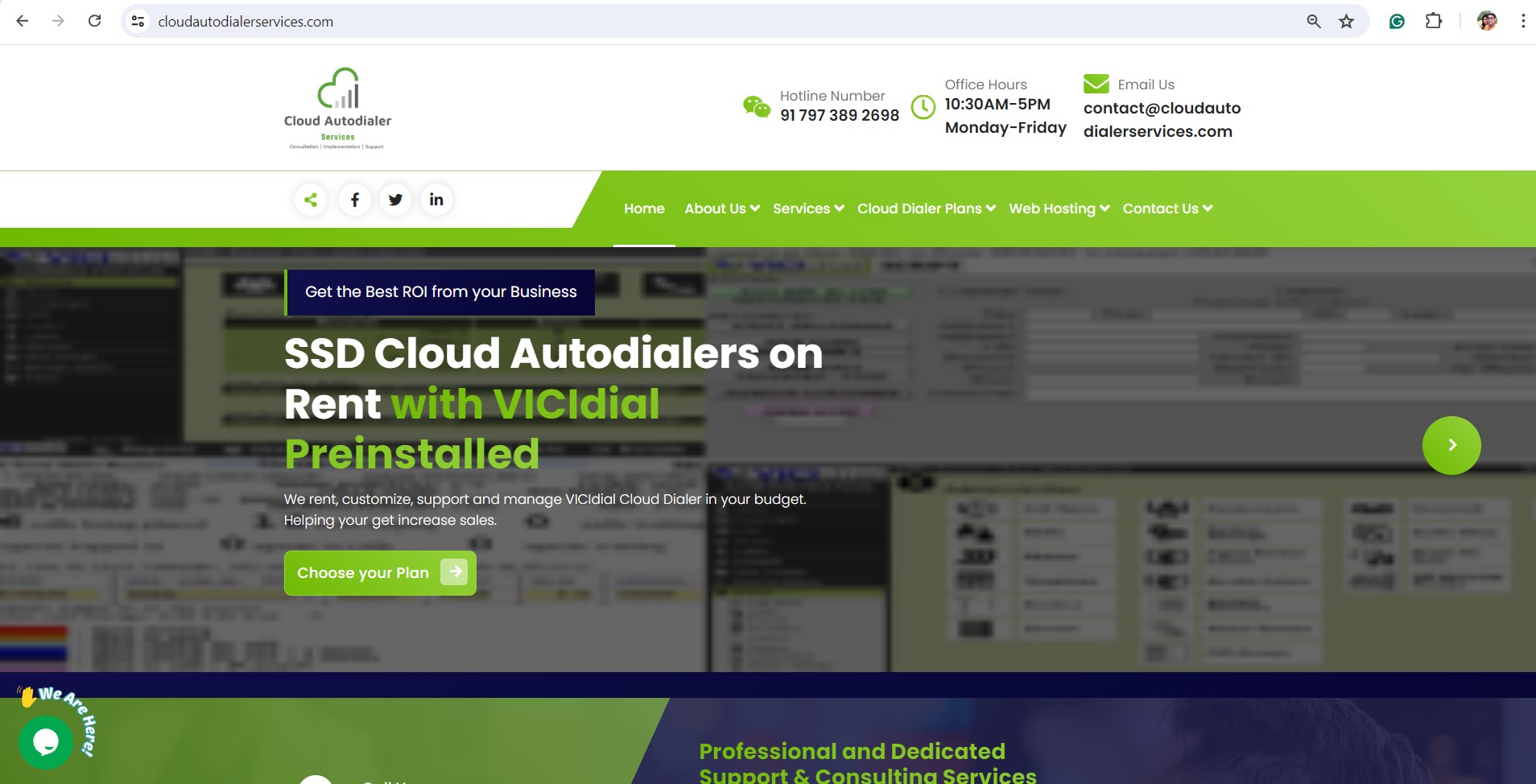
Task: Expand the Contact Us dropdown chevron
Action: pos(1208,208)
